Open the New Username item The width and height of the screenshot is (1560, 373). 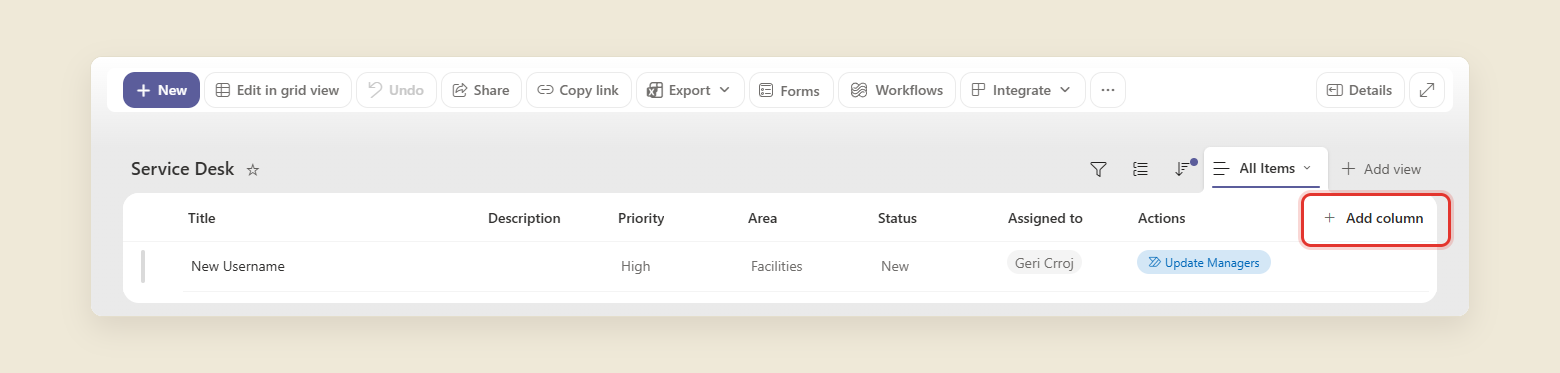point(238,266)
